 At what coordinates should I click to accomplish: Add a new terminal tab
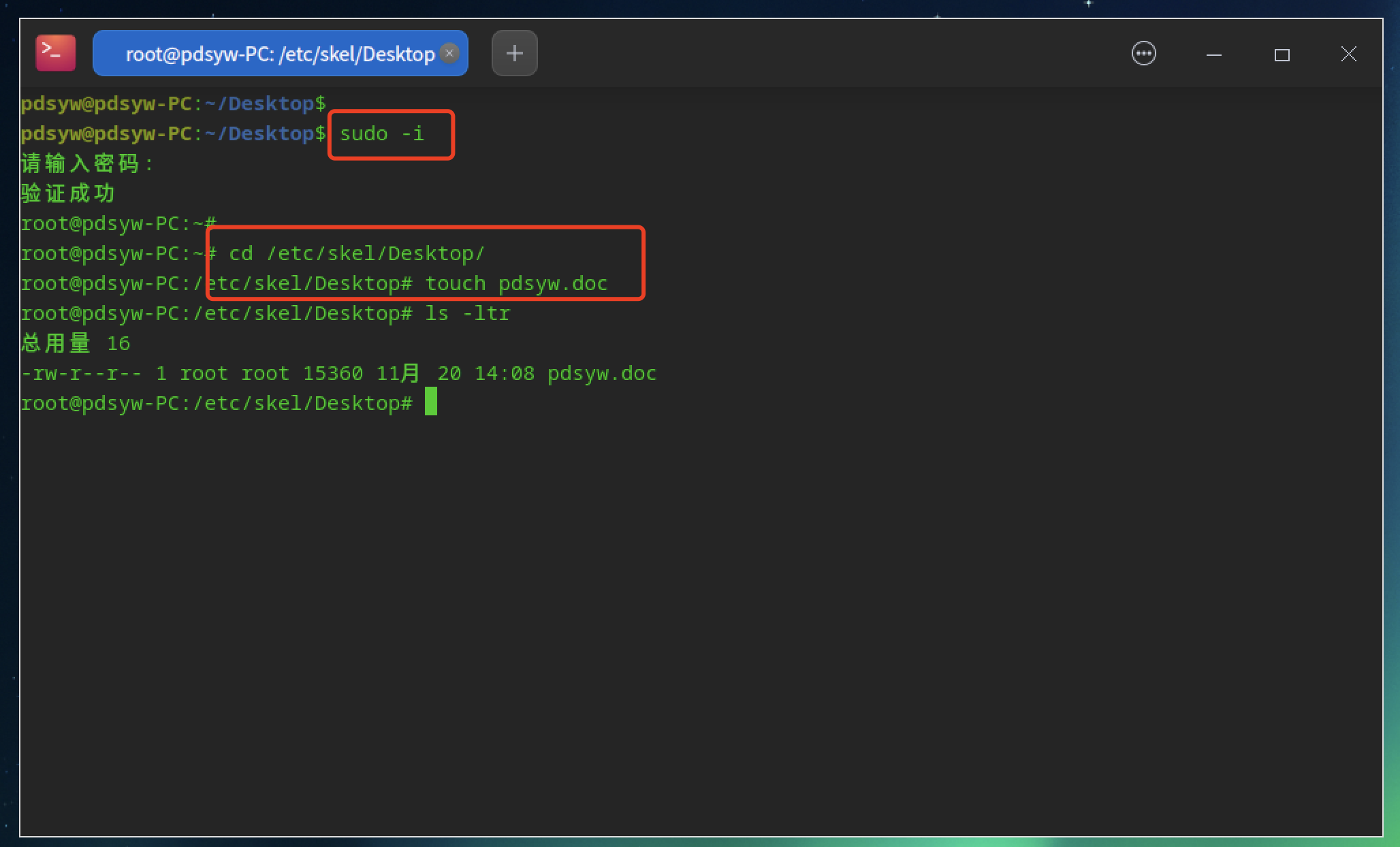514,53
